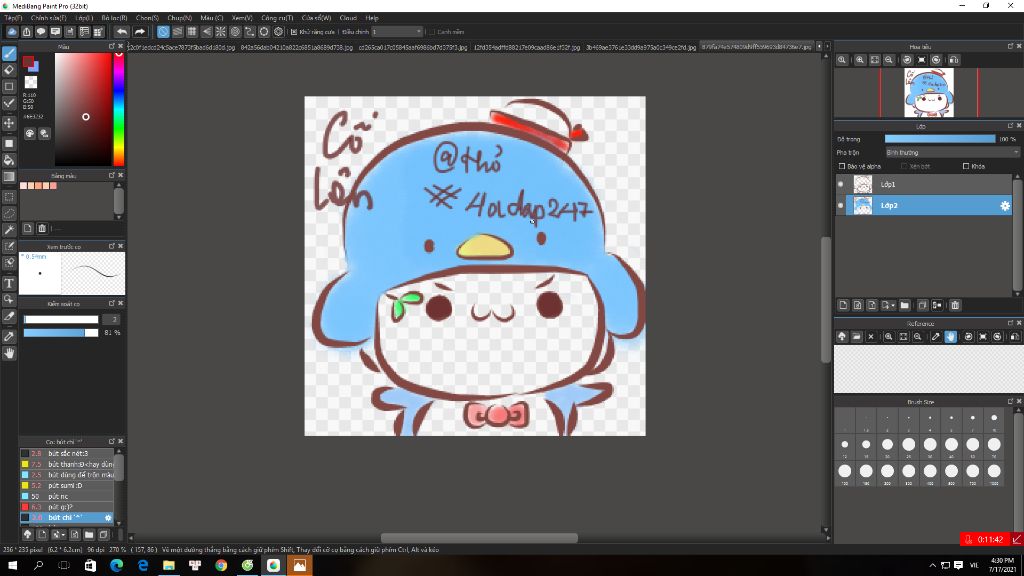Enable the radial snap guide

pos(221,31)
